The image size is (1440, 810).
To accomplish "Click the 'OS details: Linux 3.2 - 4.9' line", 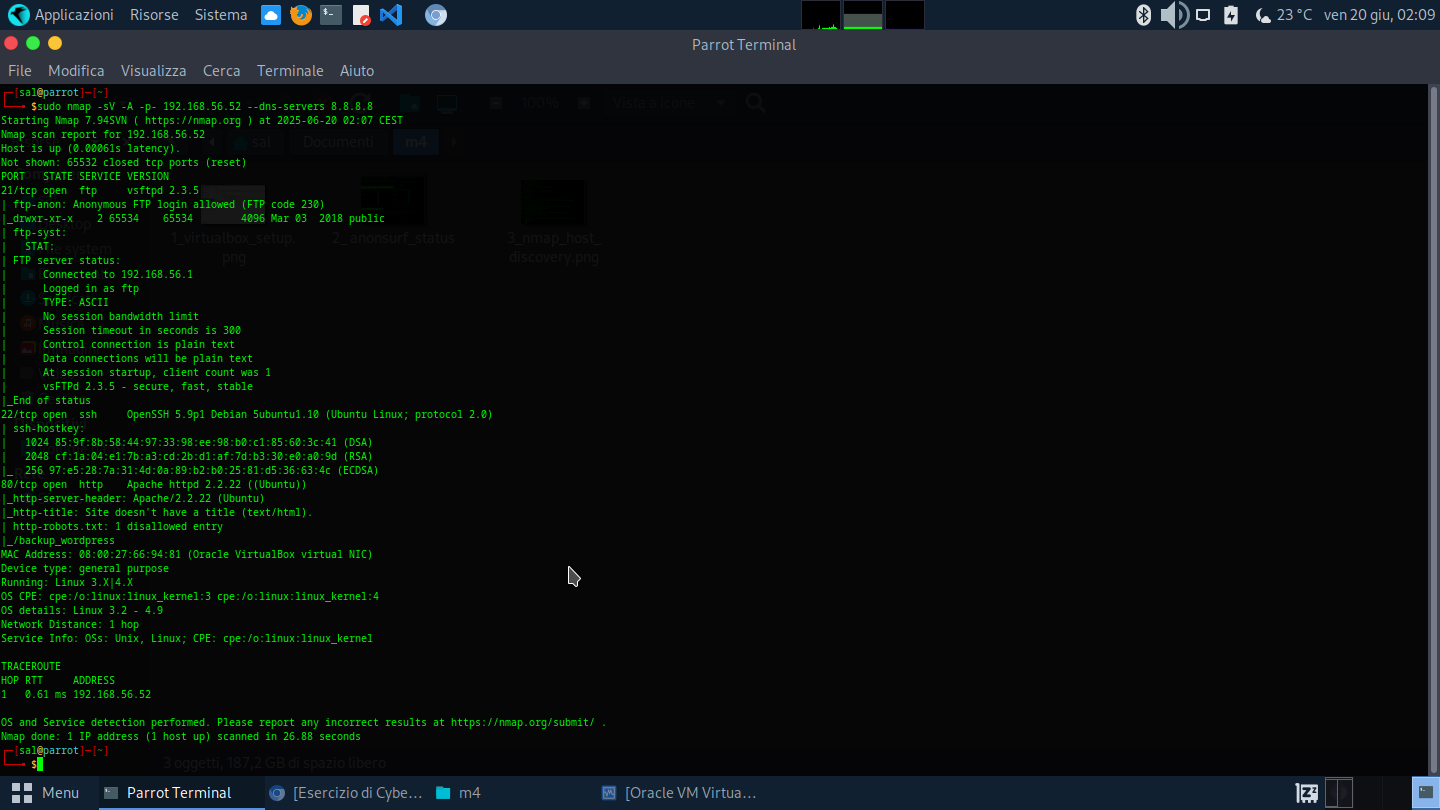I will pyautogui.click(x=82, y=610).
